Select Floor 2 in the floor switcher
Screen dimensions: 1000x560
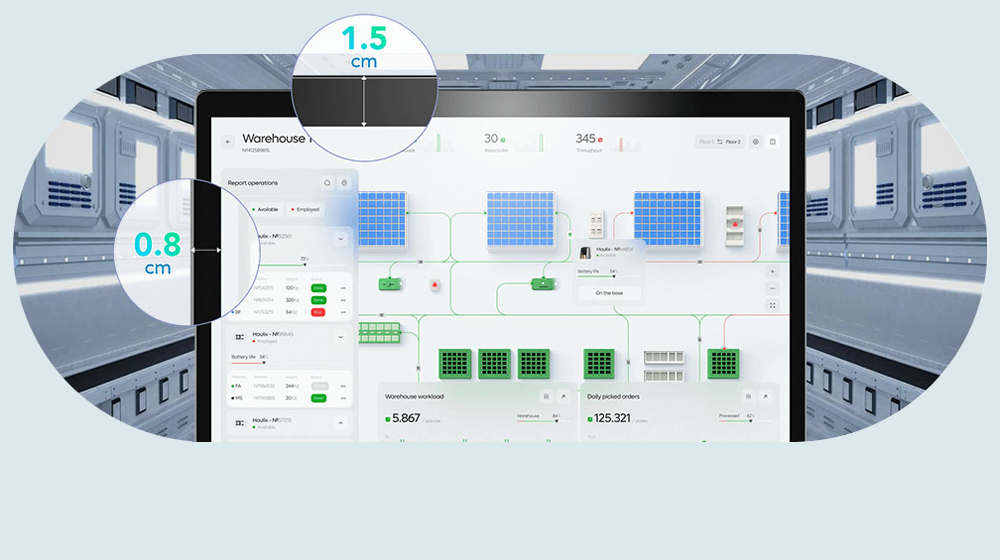(733, 142)
